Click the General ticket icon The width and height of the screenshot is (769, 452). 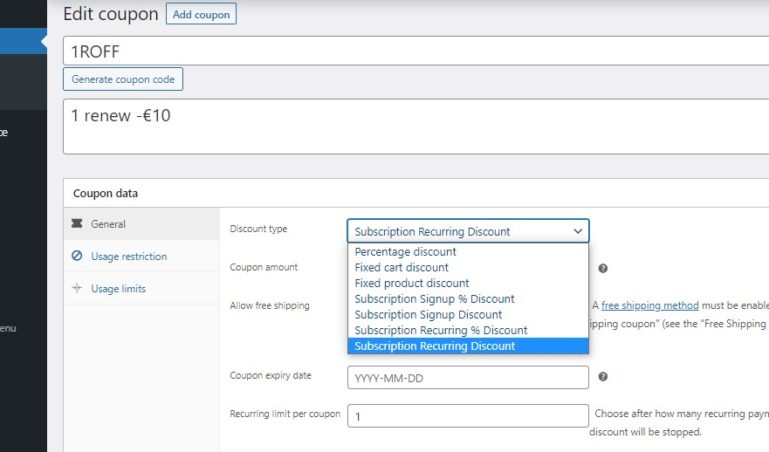(77, 224)
